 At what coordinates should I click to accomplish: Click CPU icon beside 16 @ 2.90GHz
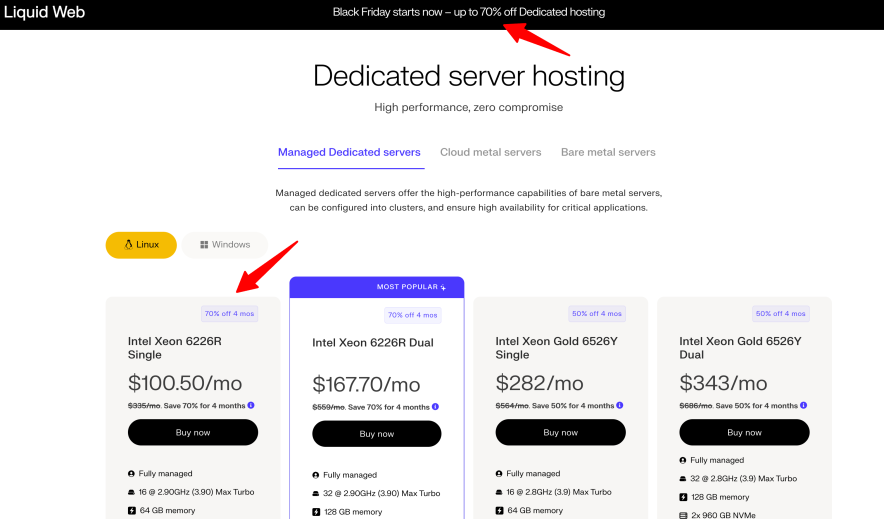tap(131, 492)
